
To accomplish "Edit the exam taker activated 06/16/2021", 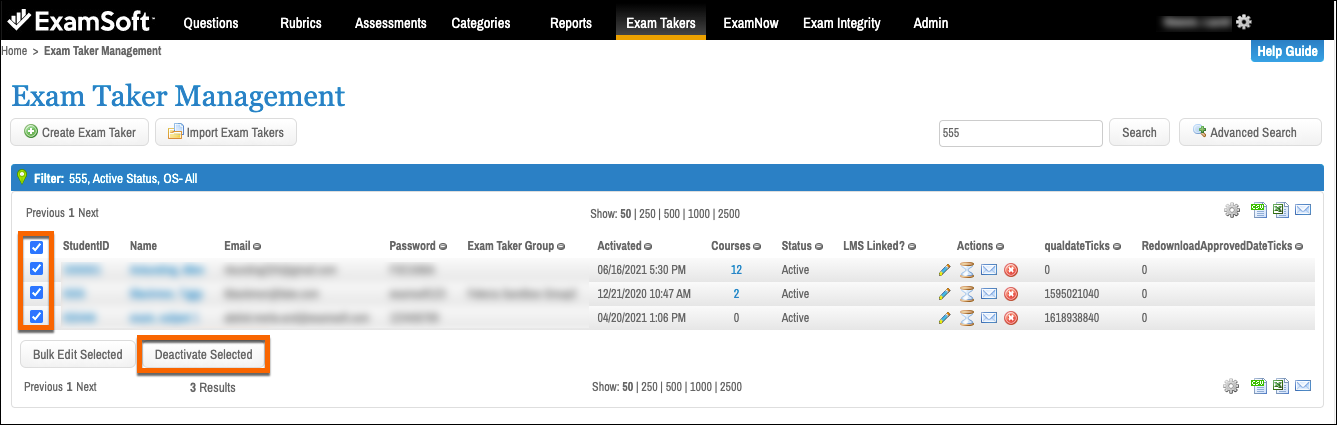I will point(945,270).
